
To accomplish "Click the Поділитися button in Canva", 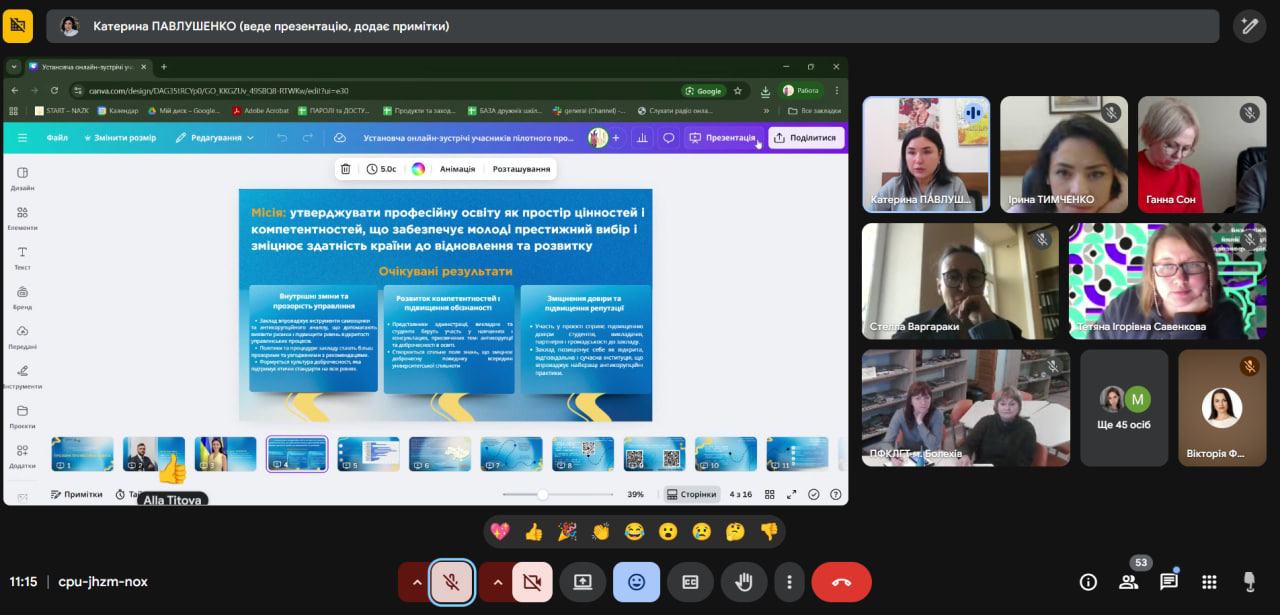I will coord(806,138).
